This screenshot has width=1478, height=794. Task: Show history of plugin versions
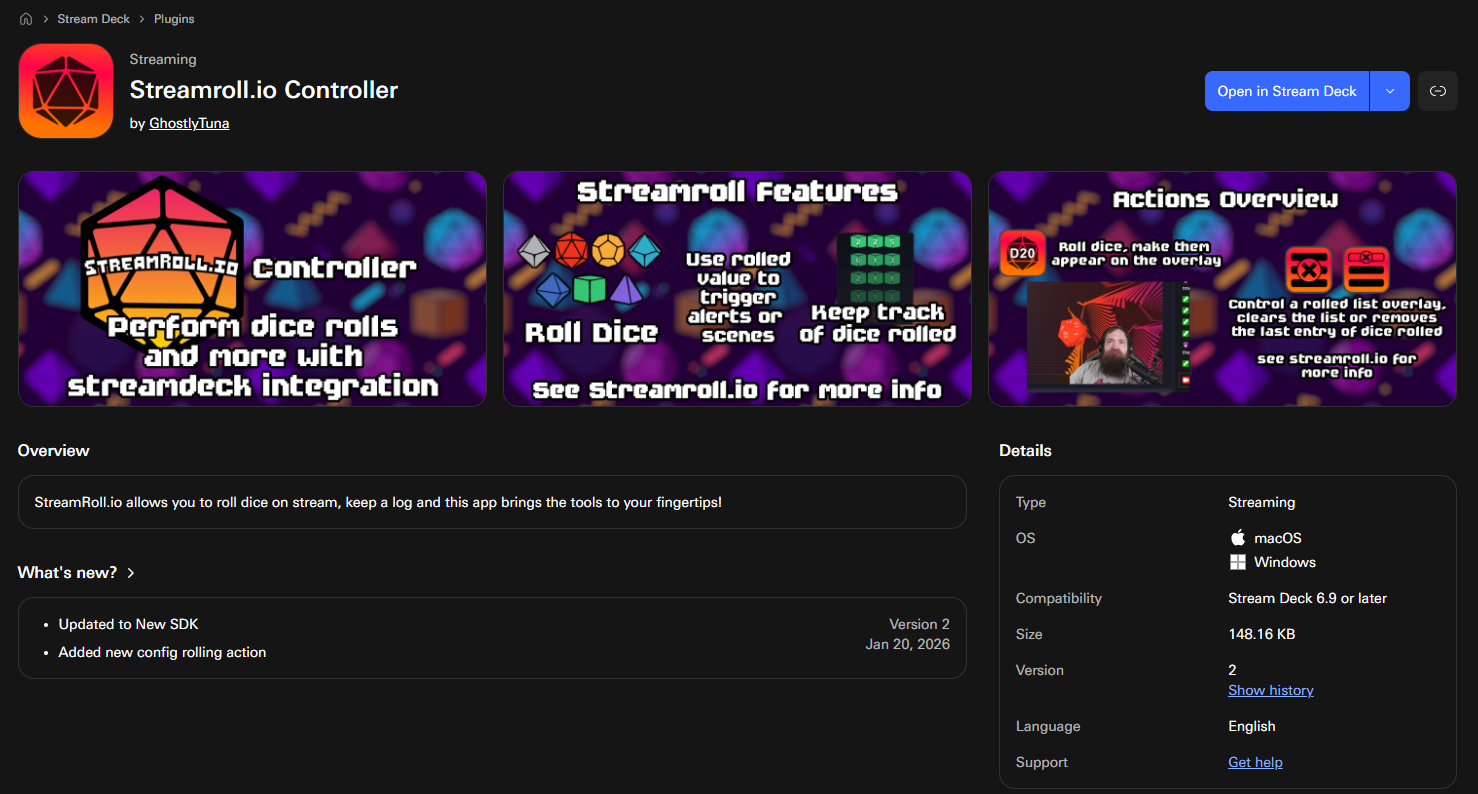click(x=1270, y=690)
